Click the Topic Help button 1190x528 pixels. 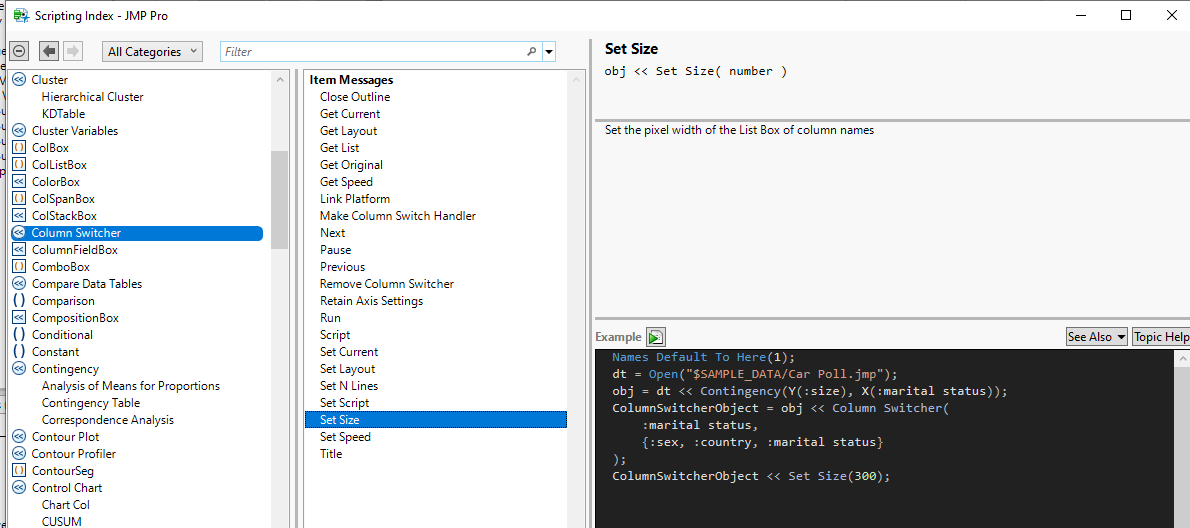[1160, 337]
